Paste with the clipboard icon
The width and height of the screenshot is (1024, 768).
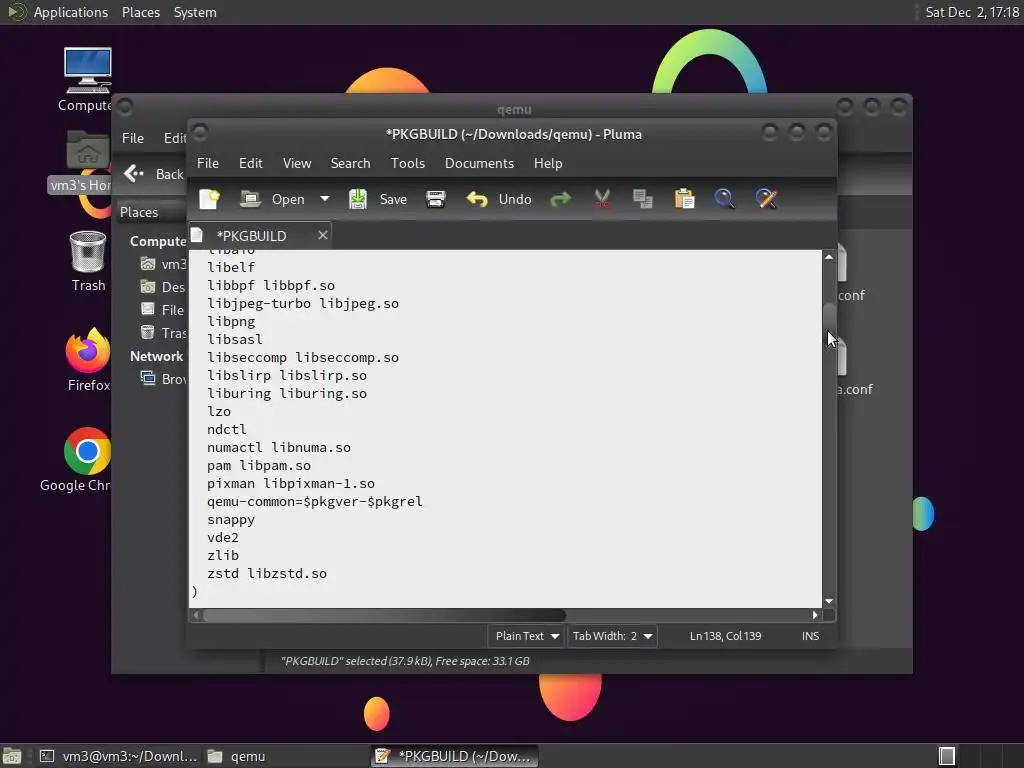pyautogui.click(x=684, y=199)
